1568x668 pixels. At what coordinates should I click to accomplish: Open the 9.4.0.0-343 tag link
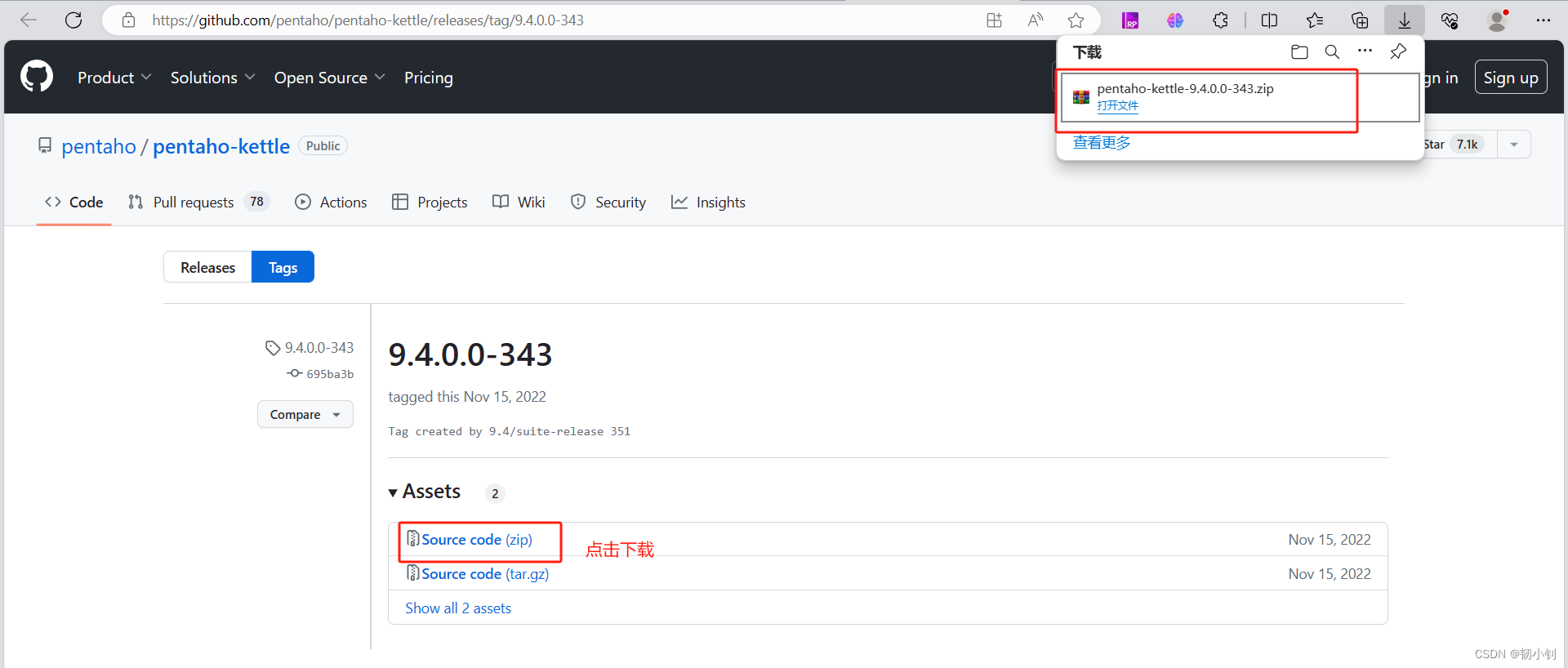click(x=310, y=348)
